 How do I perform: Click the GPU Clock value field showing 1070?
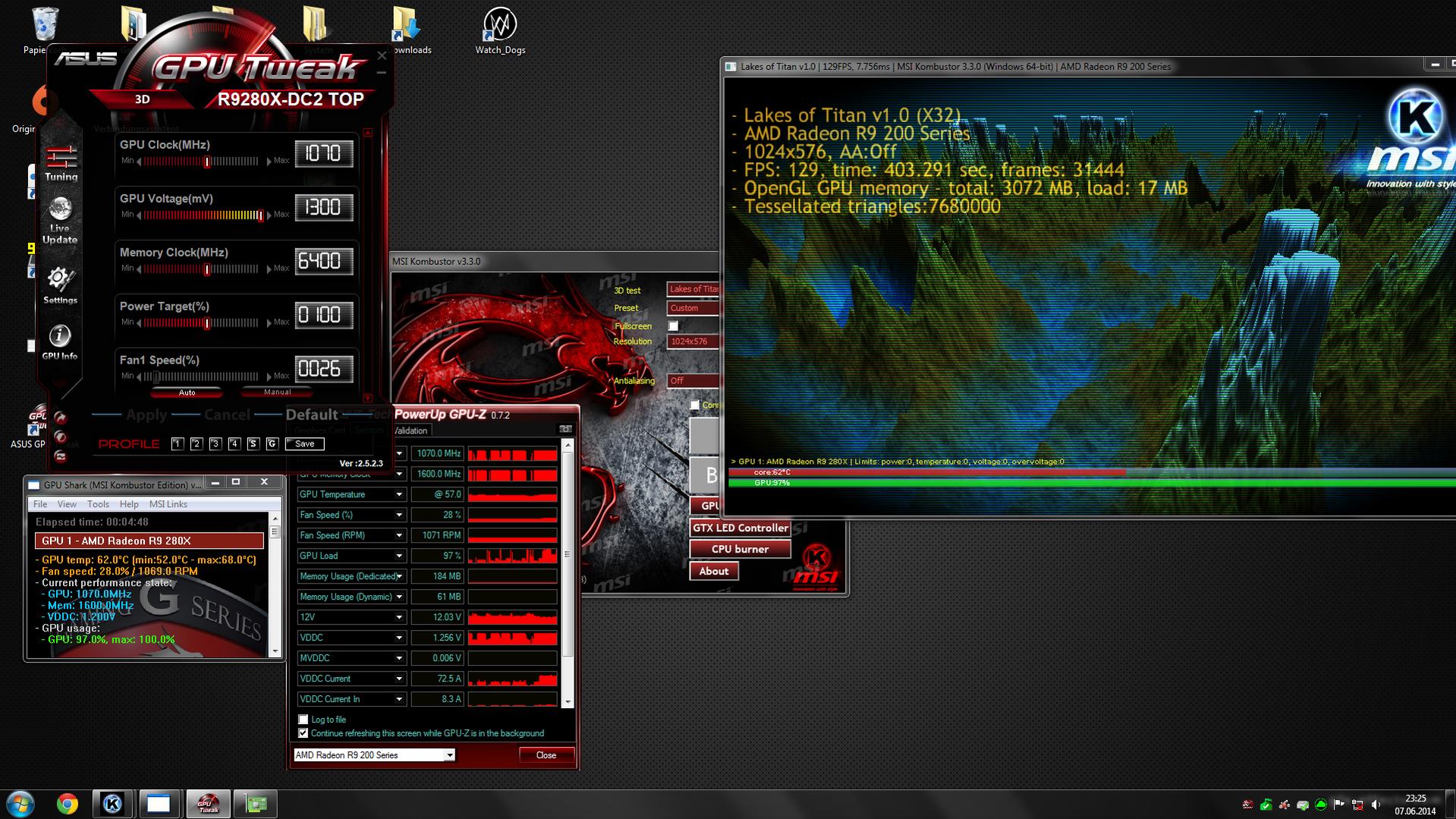324,154
